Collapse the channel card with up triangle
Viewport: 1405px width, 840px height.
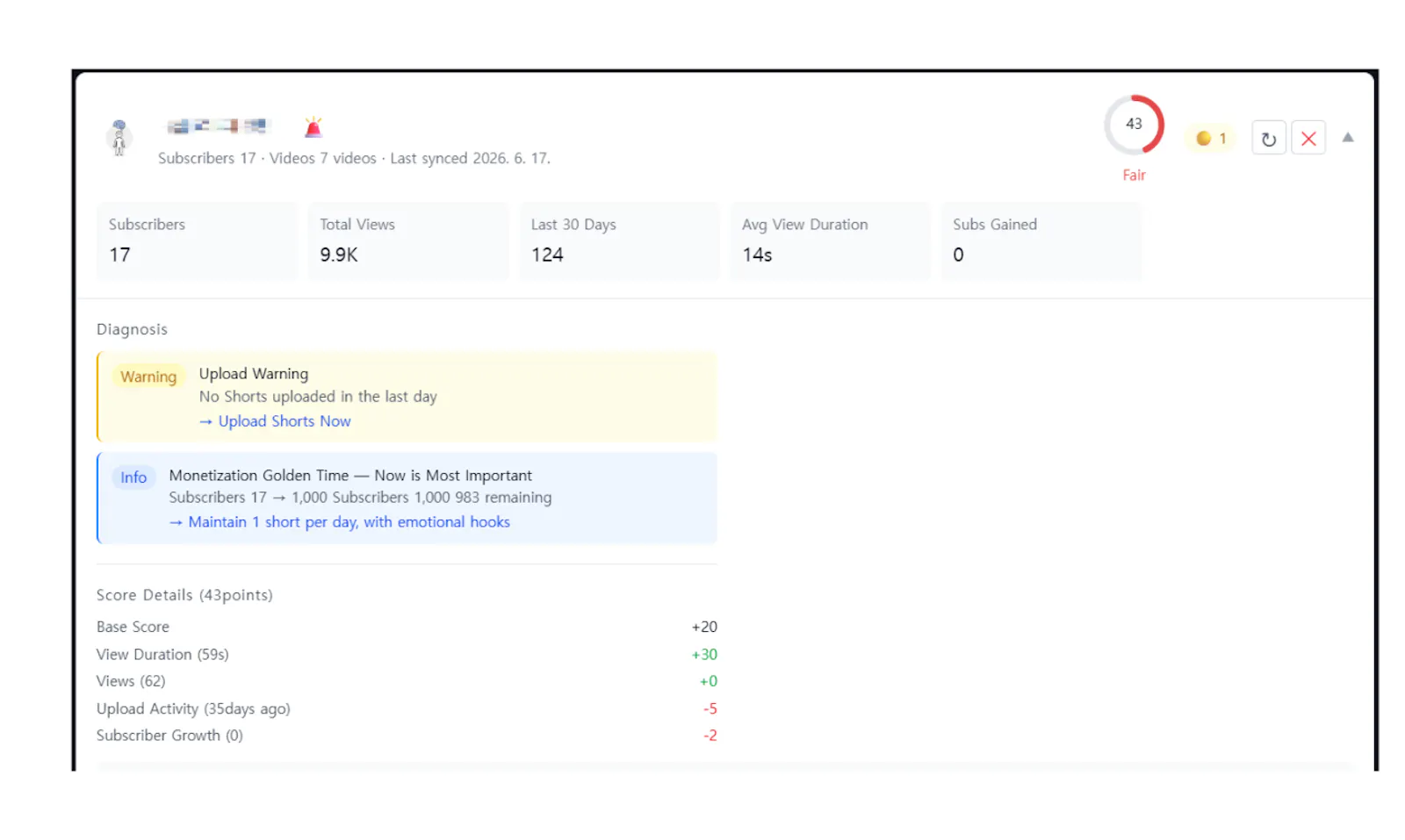click(1347, 138)
